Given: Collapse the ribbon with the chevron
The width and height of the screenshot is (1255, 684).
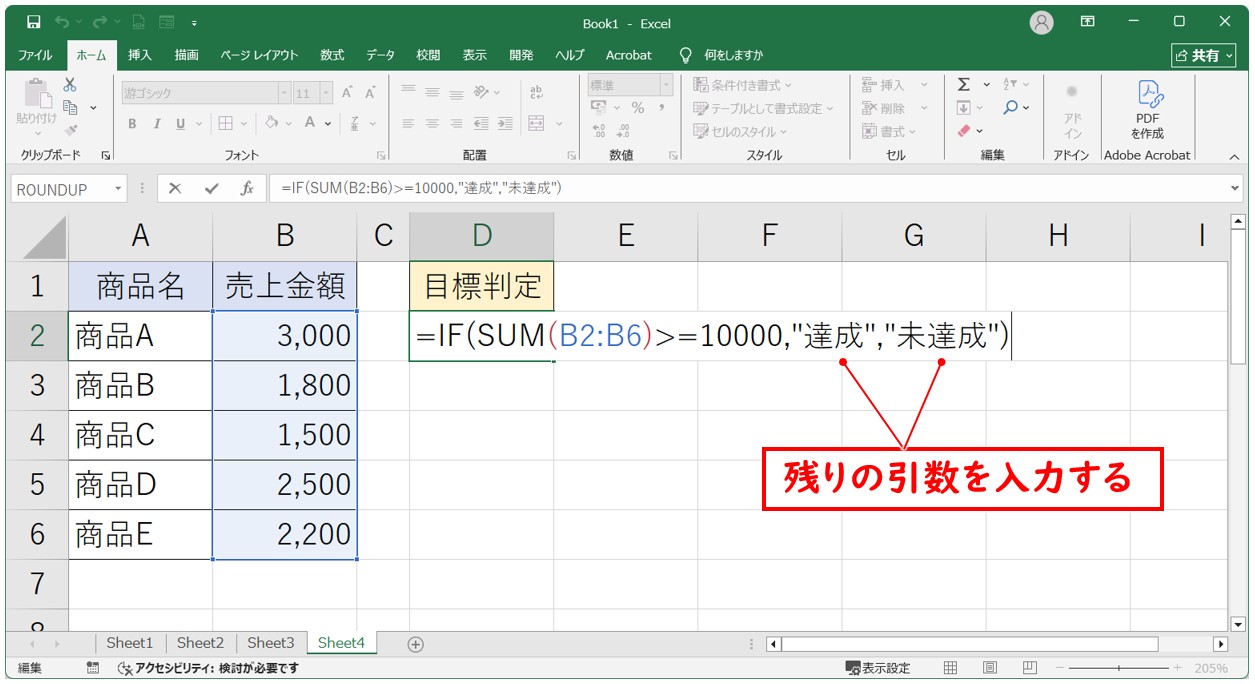Looking at the screenshot, I should tap(1234, 157).
